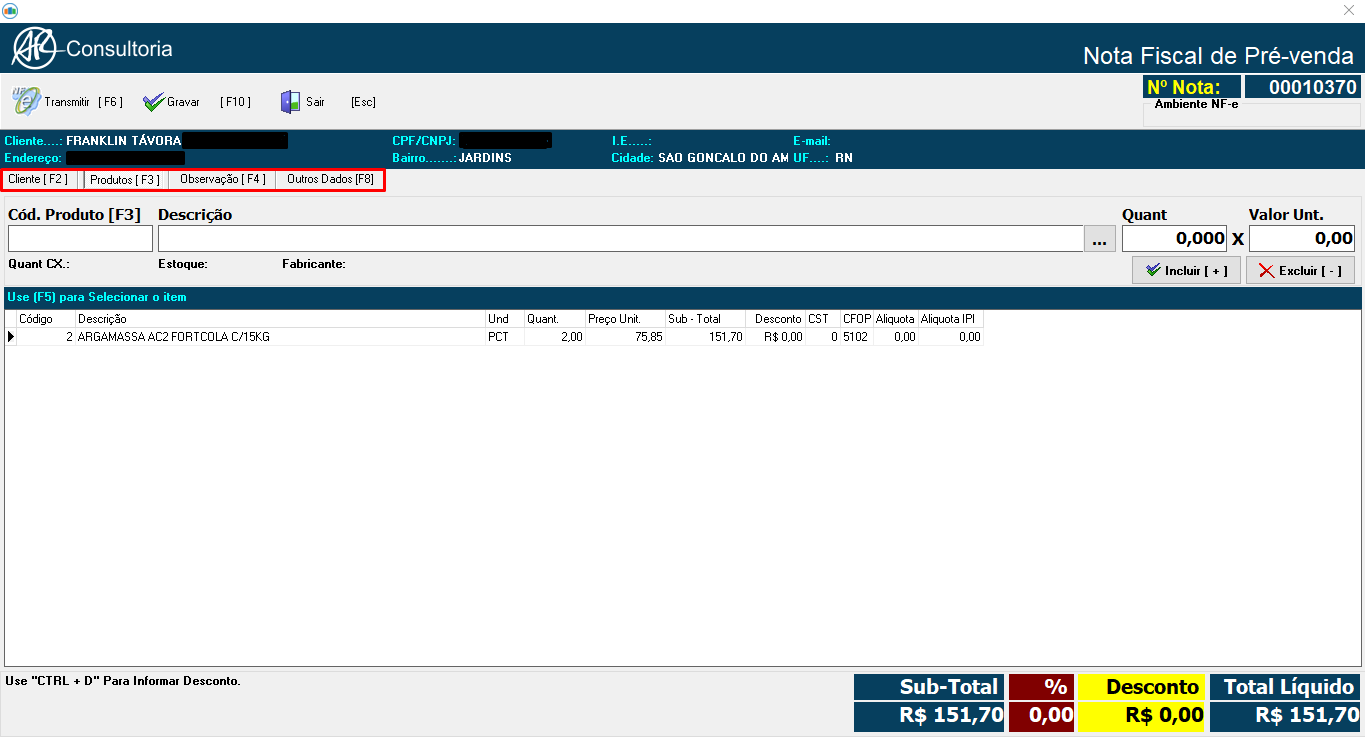1365x737 pixels.
Task: Click the CST column header
Action: click(823, 319)
